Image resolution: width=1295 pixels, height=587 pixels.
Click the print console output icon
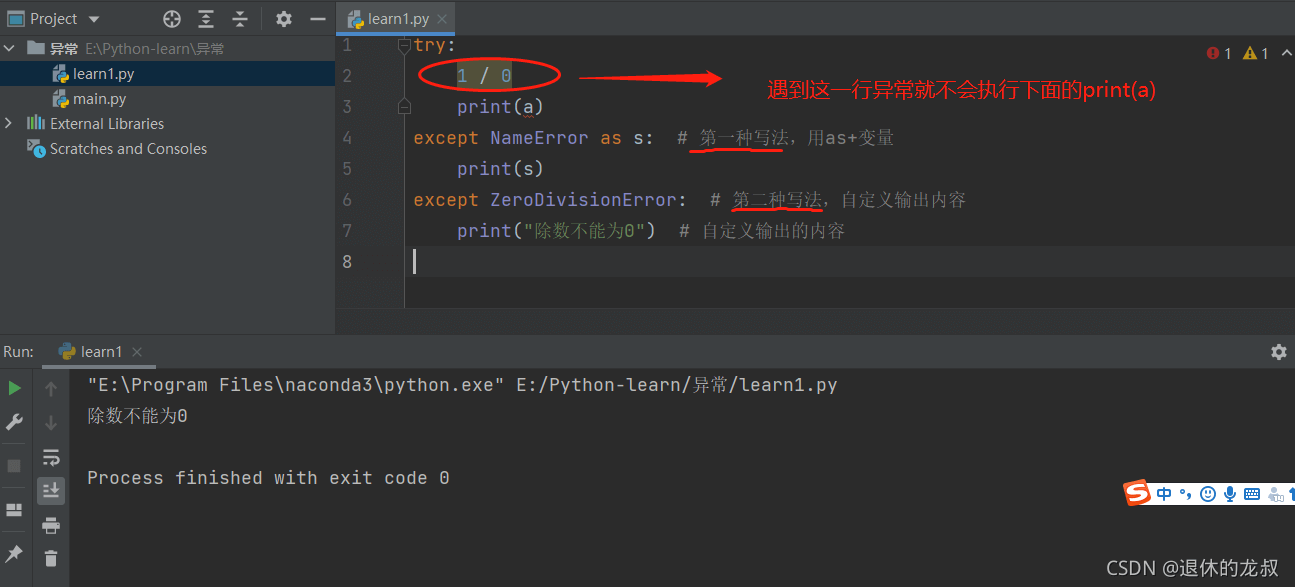[x=51, y=525]
